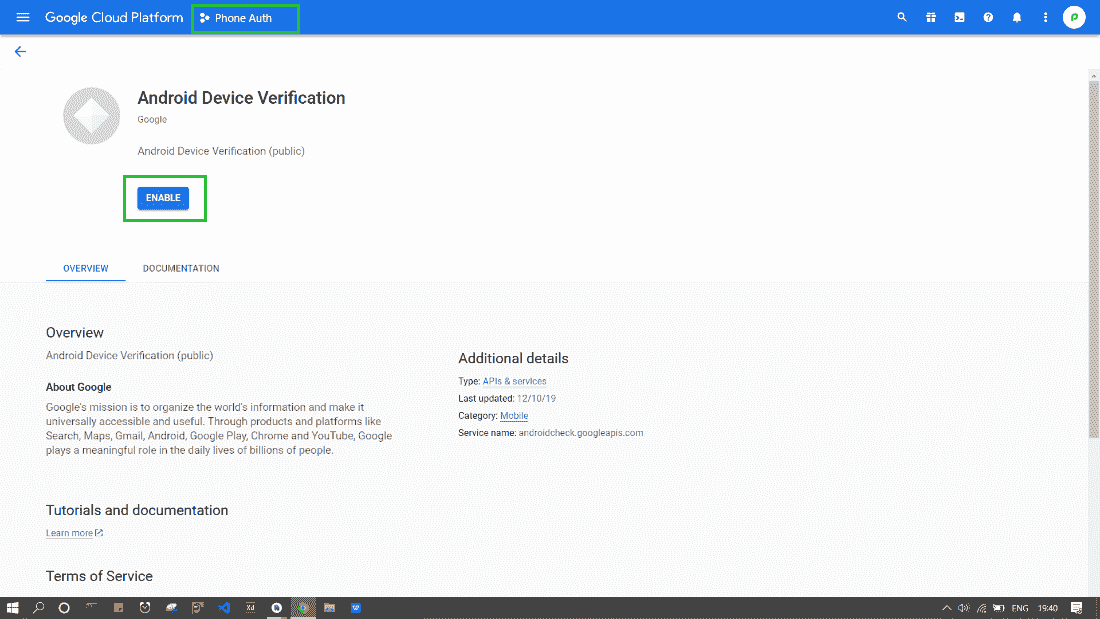
Task: Open Visual Studio Code from taskbar
Action: pos(224,608)
